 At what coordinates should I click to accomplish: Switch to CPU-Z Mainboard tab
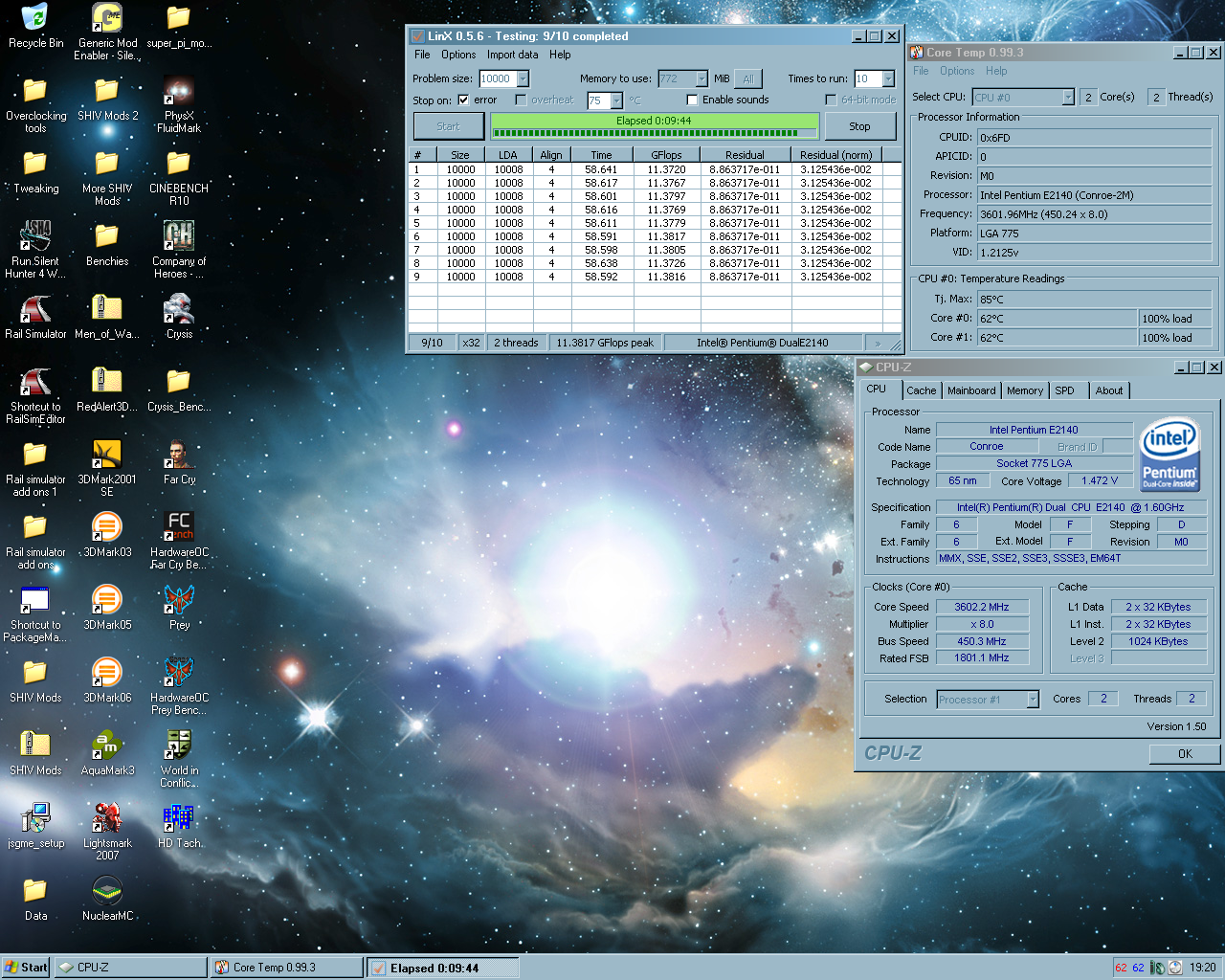(x=971, y=390)
